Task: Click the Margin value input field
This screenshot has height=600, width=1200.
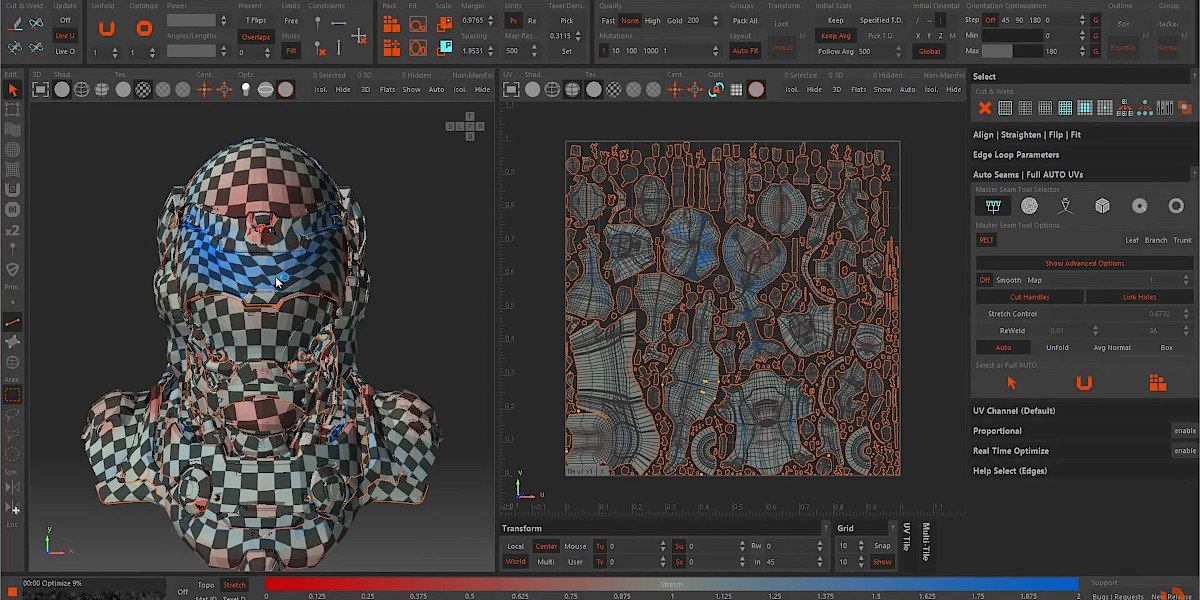Action: tap(472, 20)
